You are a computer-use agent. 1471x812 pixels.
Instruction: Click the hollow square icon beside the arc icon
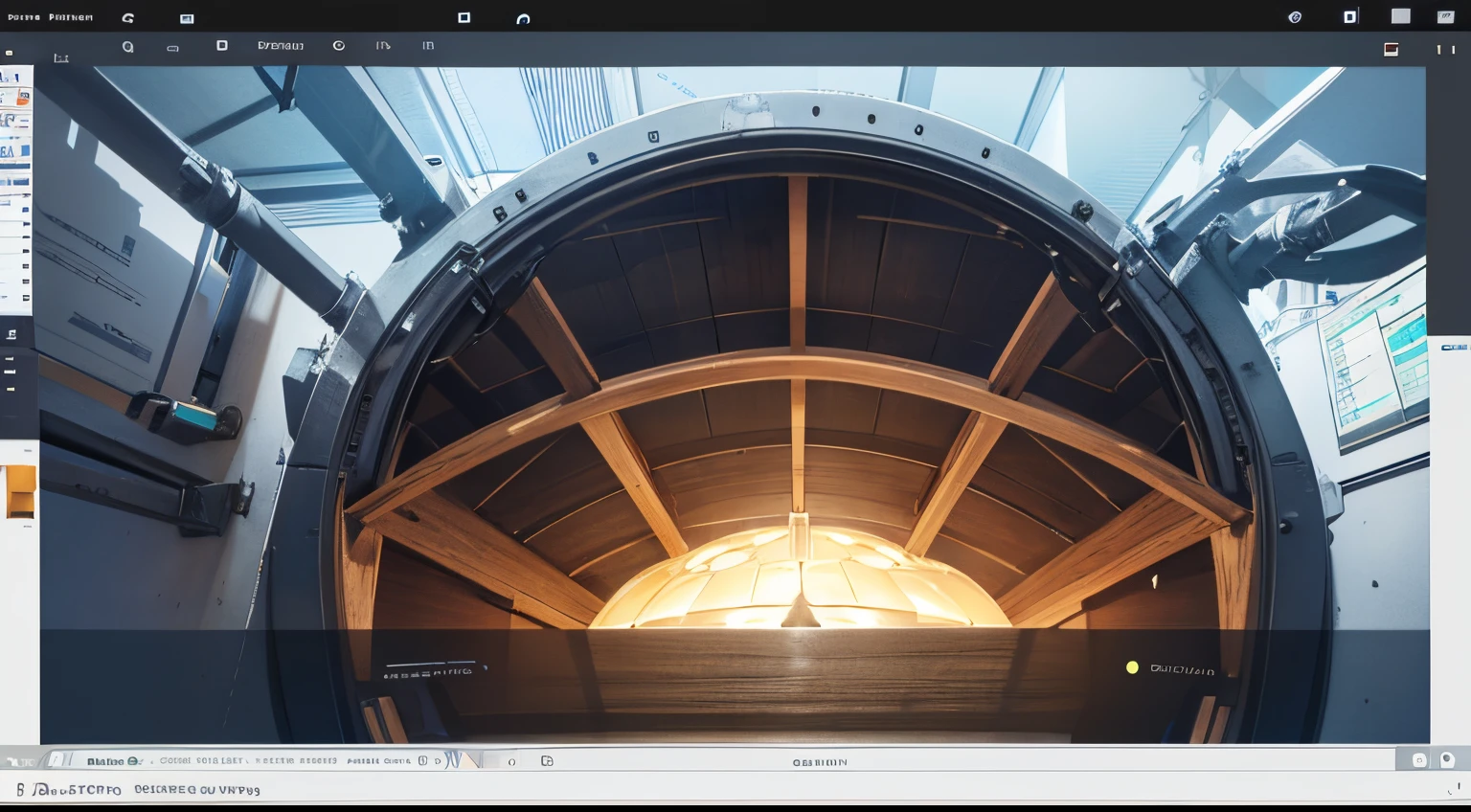(x=464, y=17)
